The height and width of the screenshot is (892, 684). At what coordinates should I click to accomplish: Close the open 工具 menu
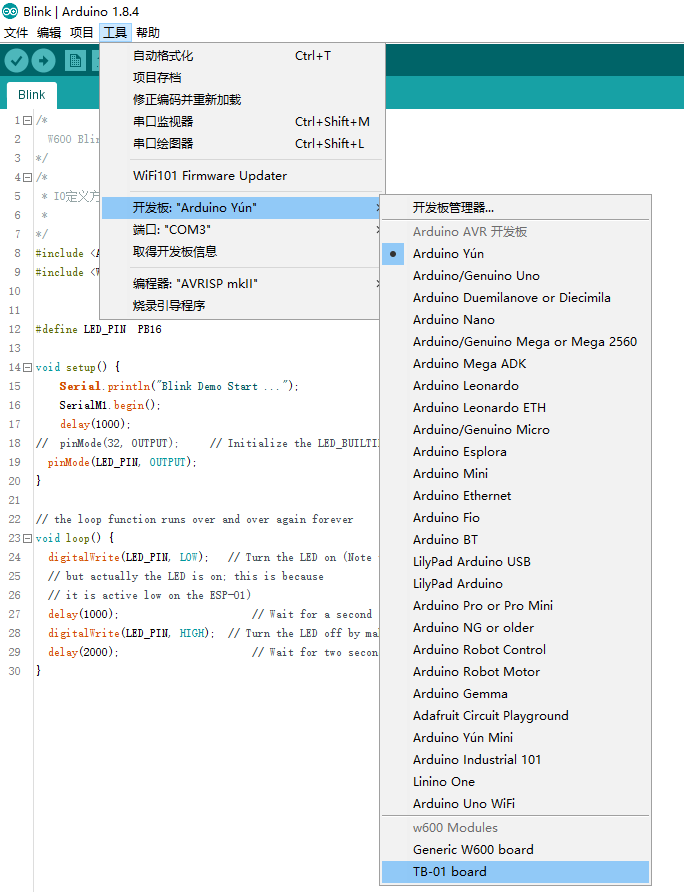pos(115,32)
